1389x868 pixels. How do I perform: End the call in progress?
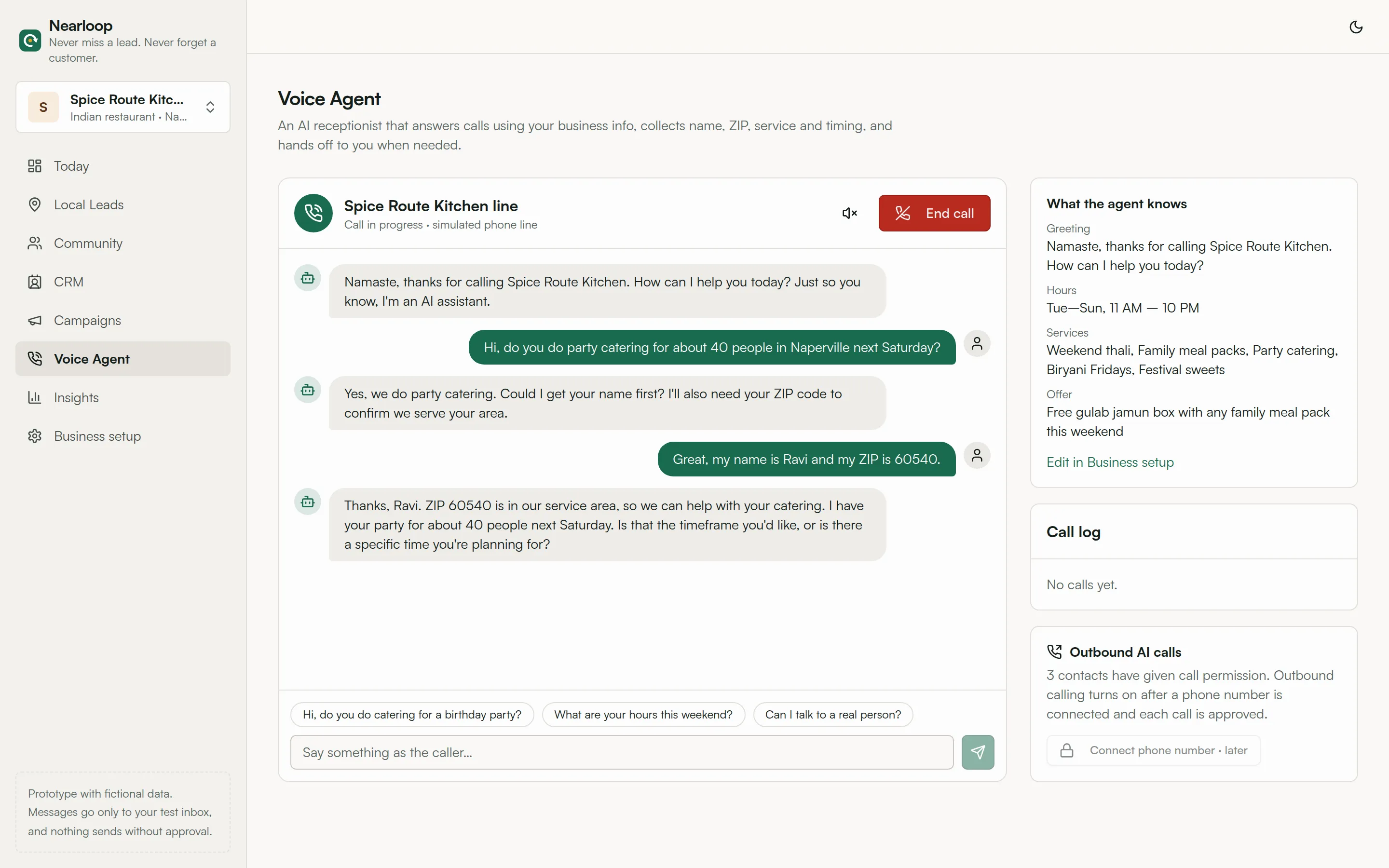[934, 213]
